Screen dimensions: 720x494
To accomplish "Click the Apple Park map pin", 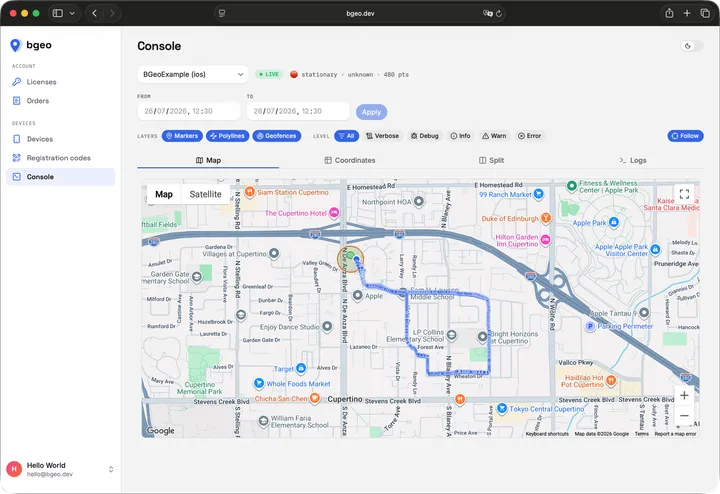I will (614, 223).
